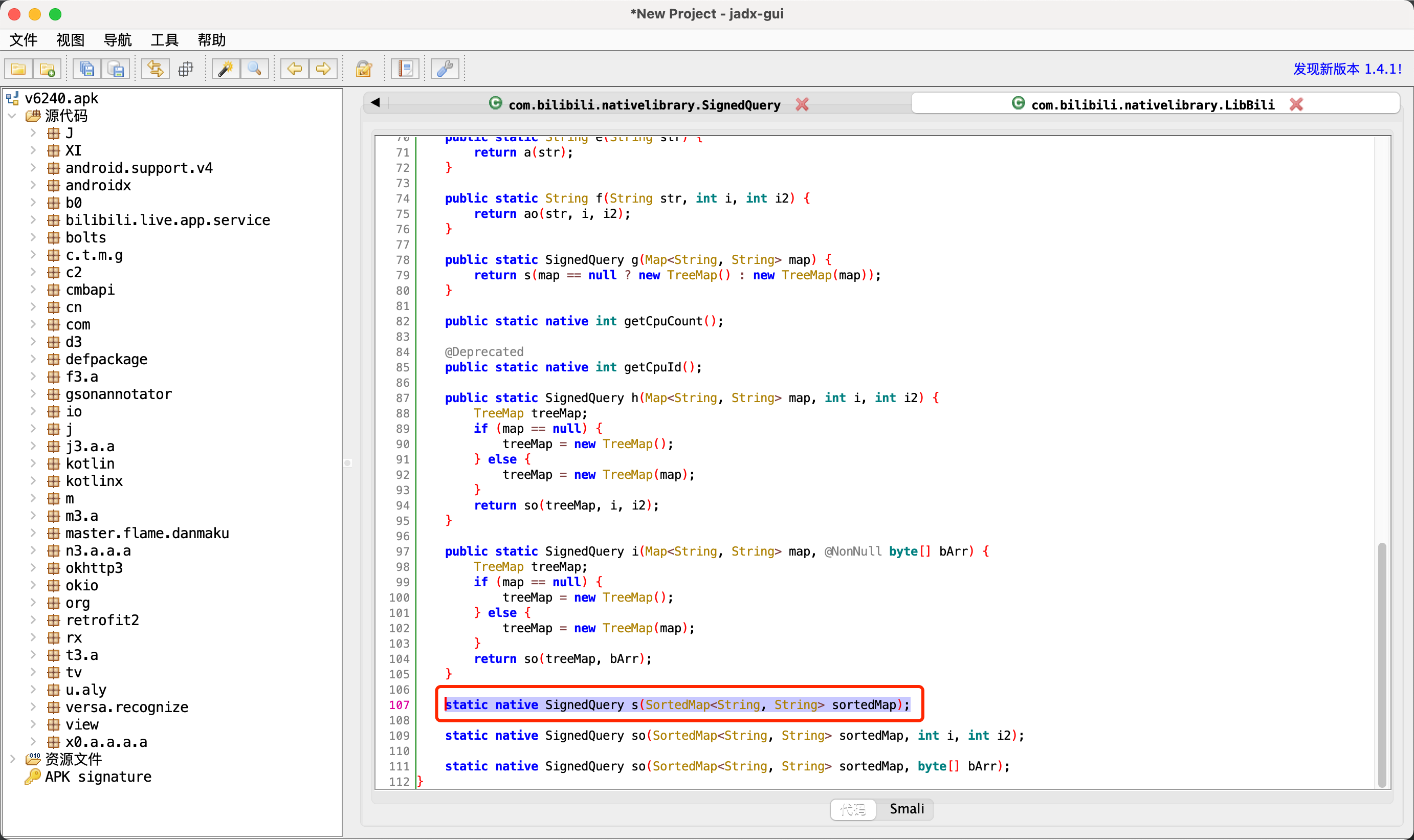Click the left panel collapse arrow icon
Viewport: 1414px width, 840px height.
click(376, 103)
